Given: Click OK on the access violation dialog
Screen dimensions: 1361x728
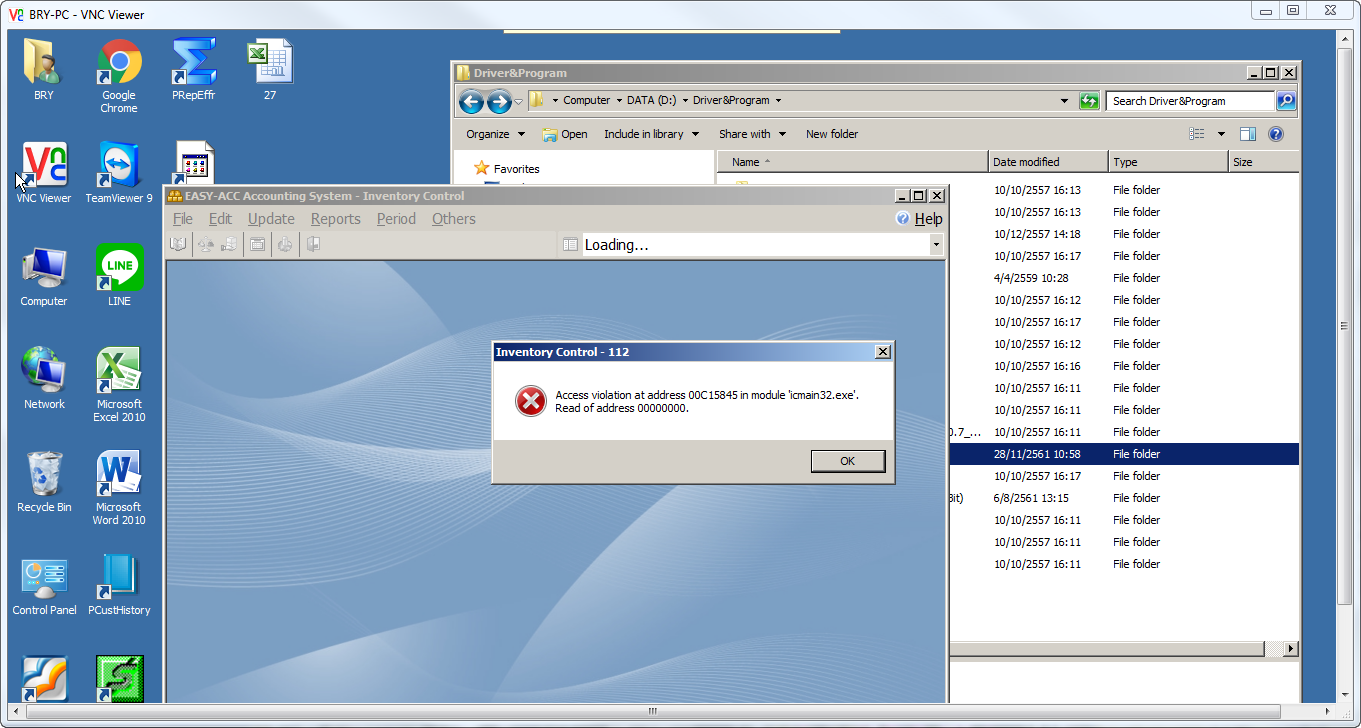Looking at the screenshot, I should click(847, 461).
